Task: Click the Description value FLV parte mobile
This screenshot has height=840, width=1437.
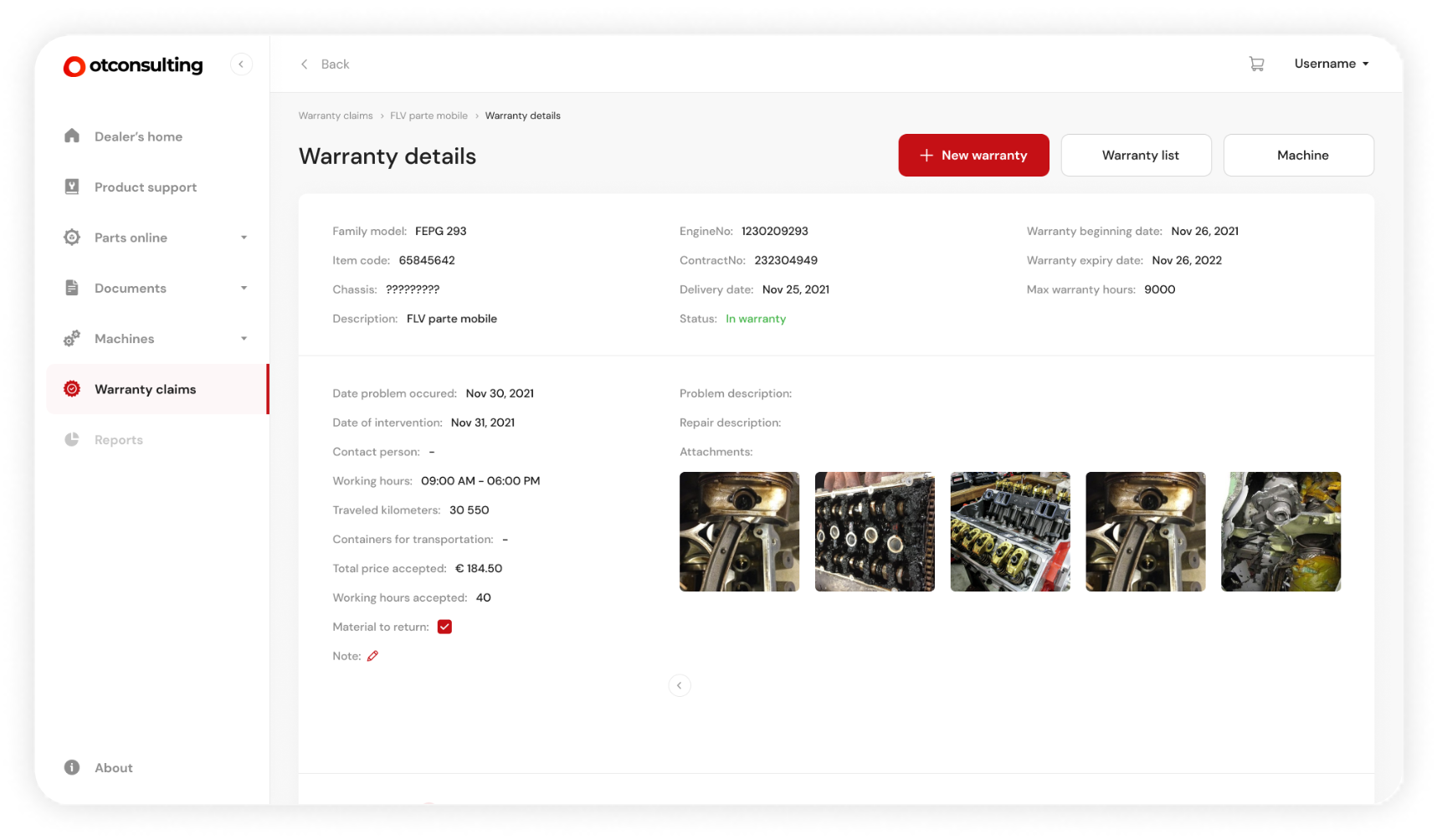Action: pos(452,319)
